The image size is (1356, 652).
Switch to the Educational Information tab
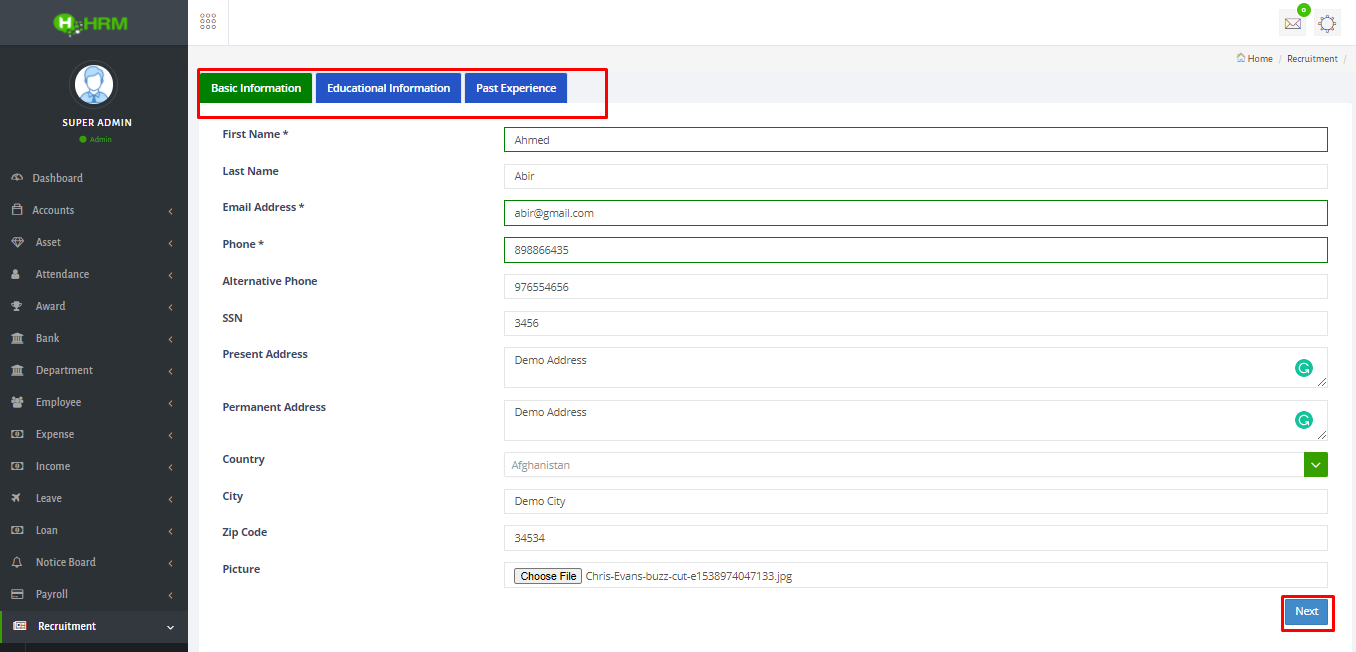(x=388, y=88)
